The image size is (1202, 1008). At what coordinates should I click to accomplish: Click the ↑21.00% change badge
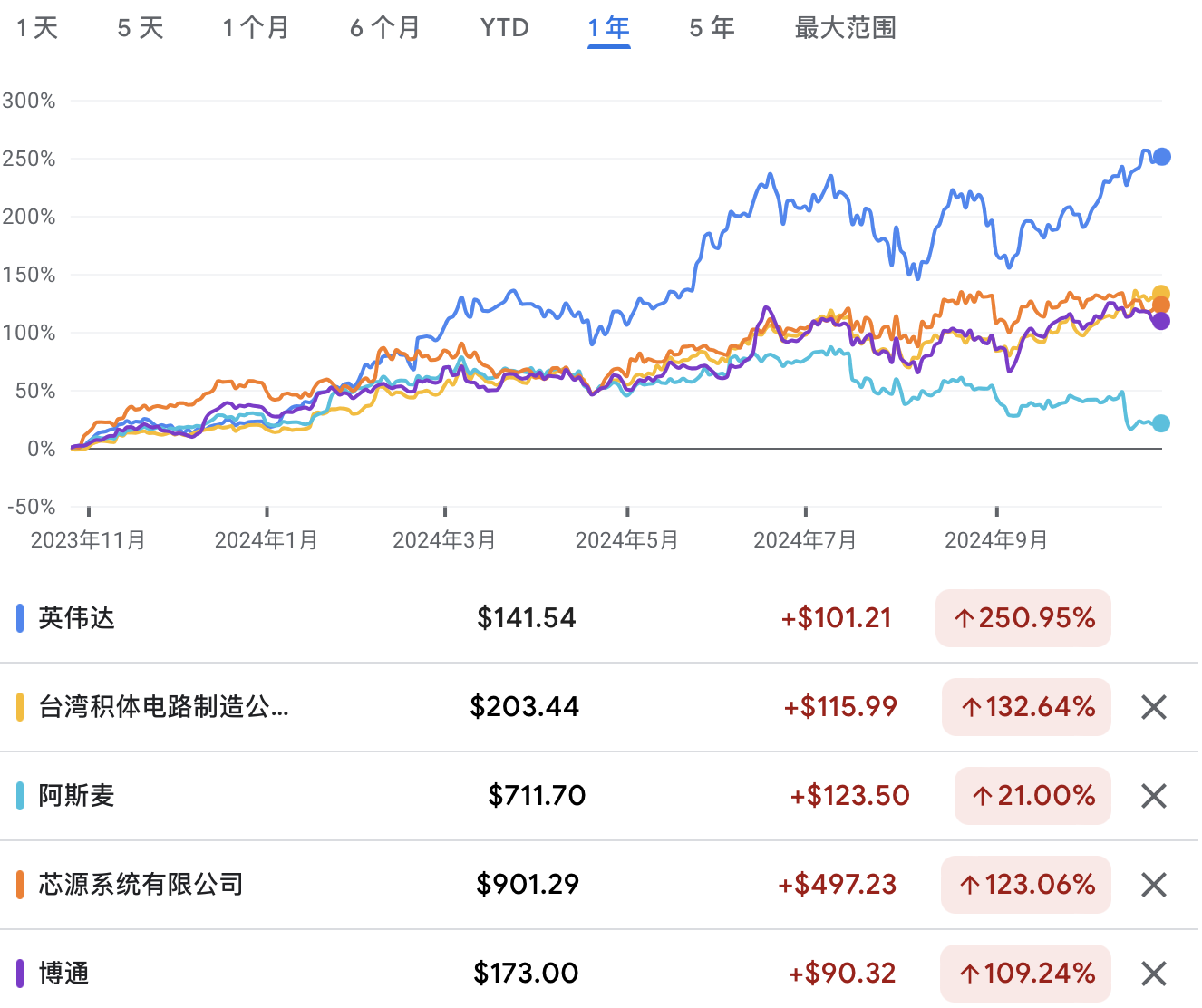pyautogui.click(x=1032, y=796)
